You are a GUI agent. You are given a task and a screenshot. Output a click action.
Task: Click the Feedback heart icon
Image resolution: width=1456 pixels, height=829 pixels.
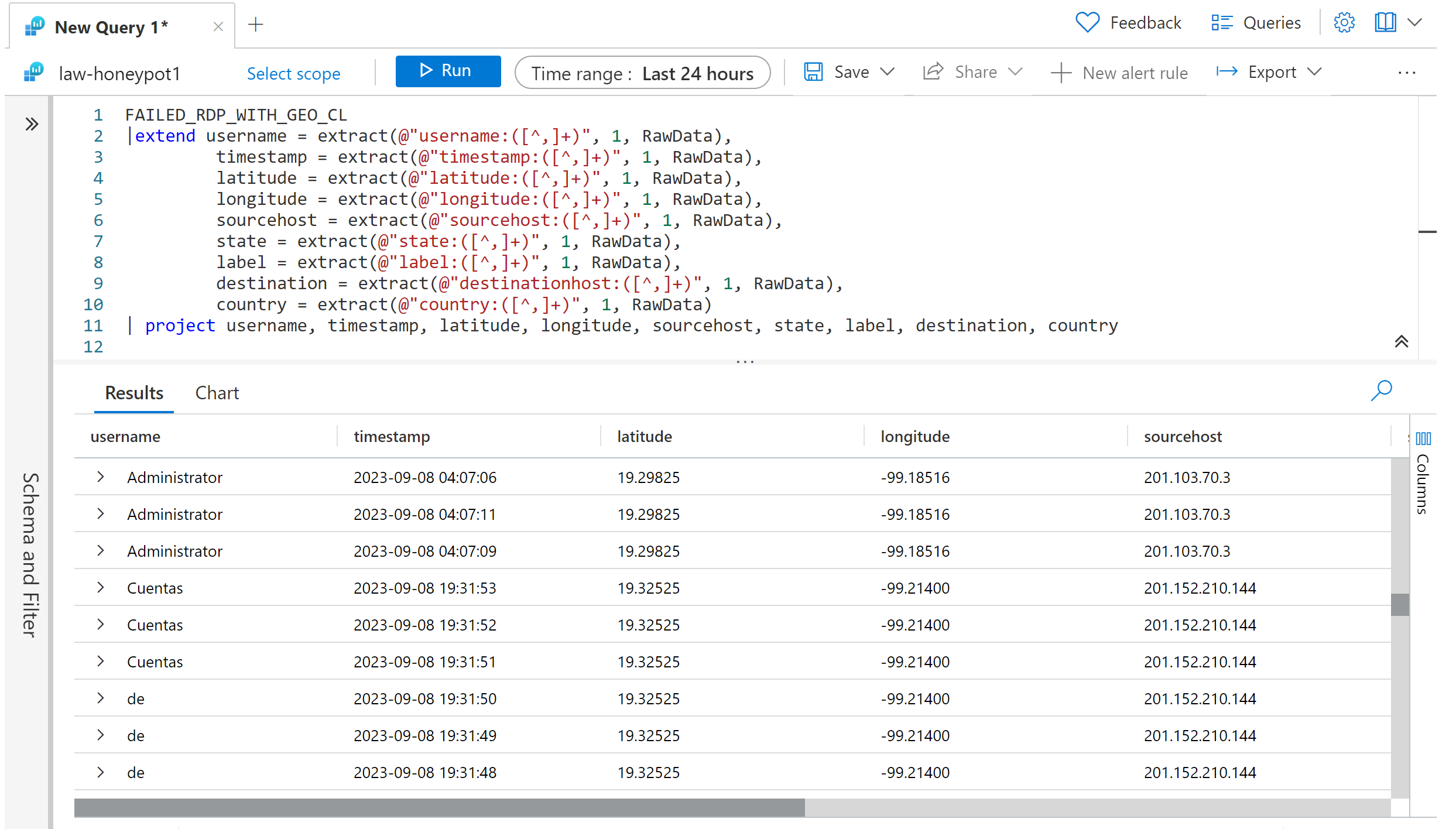[x=1087, y=22]
